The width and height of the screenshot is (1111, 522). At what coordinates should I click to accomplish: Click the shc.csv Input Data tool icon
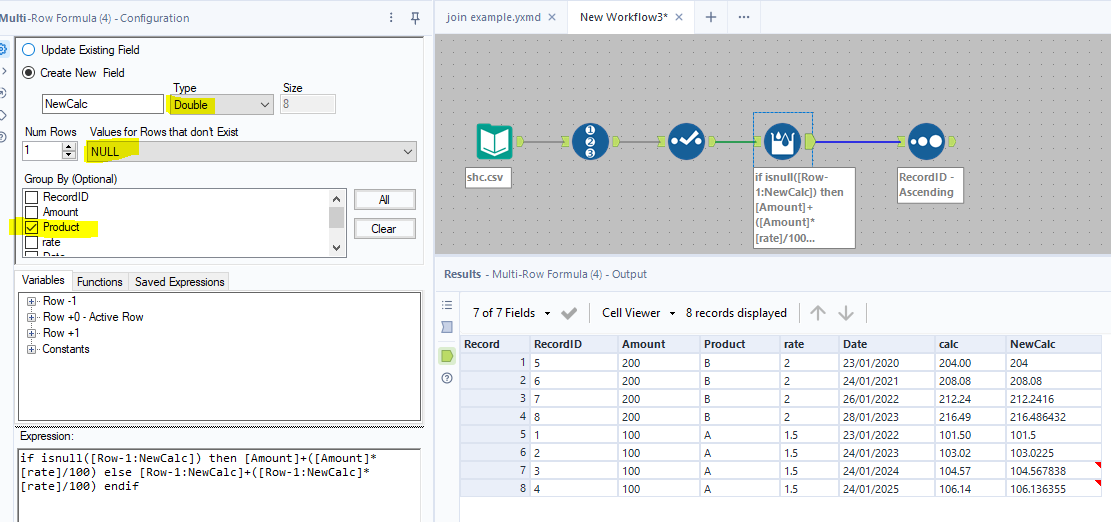(494, 142)
